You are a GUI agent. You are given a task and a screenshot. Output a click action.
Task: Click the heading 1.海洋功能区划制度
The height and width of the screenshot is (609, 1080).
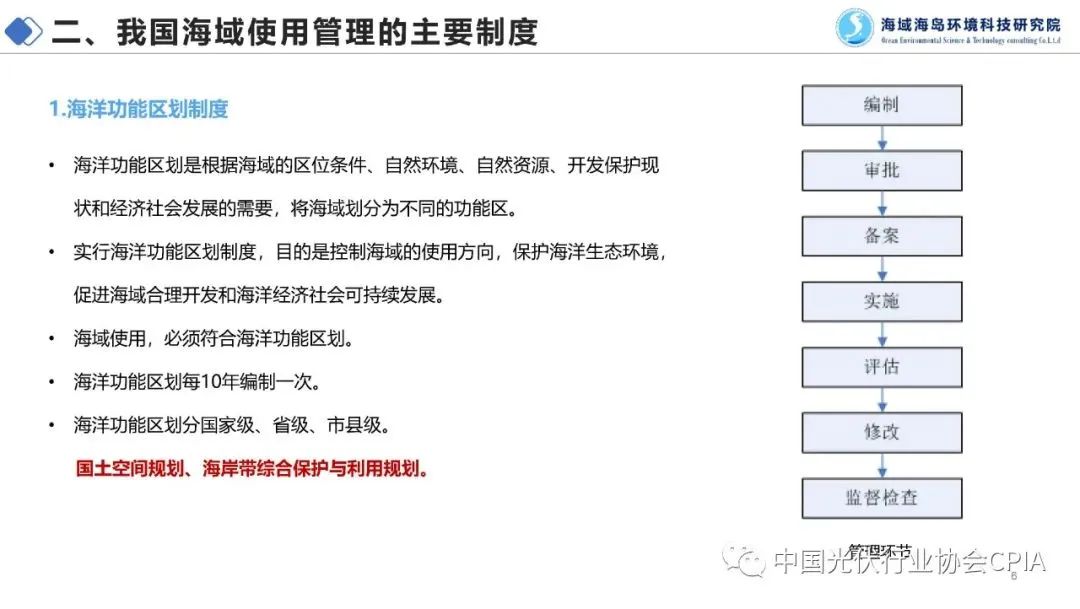139,109
